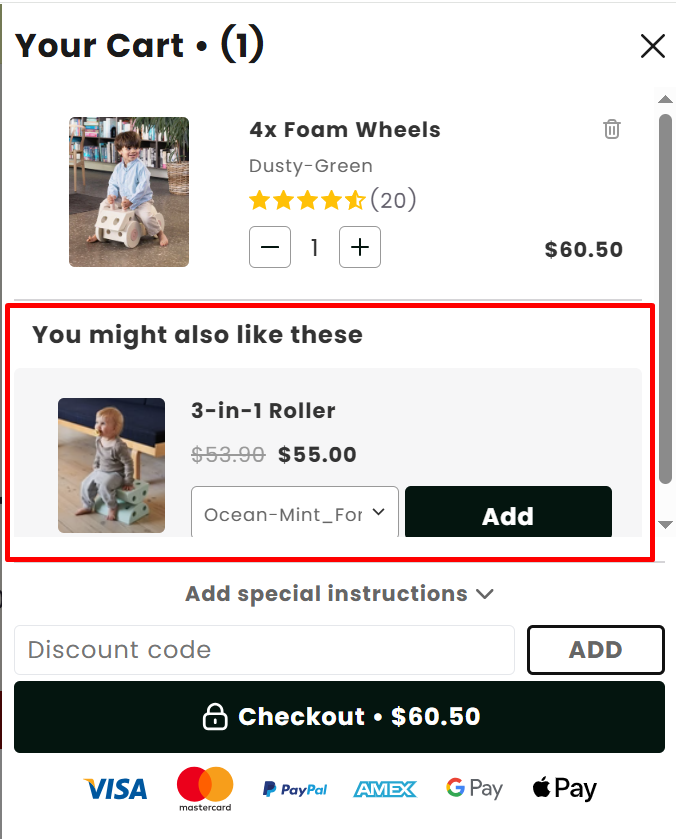Open the 3-in-1 Roller product image
This screenshot has height=839, width=676.
click(x=111, y=465)
